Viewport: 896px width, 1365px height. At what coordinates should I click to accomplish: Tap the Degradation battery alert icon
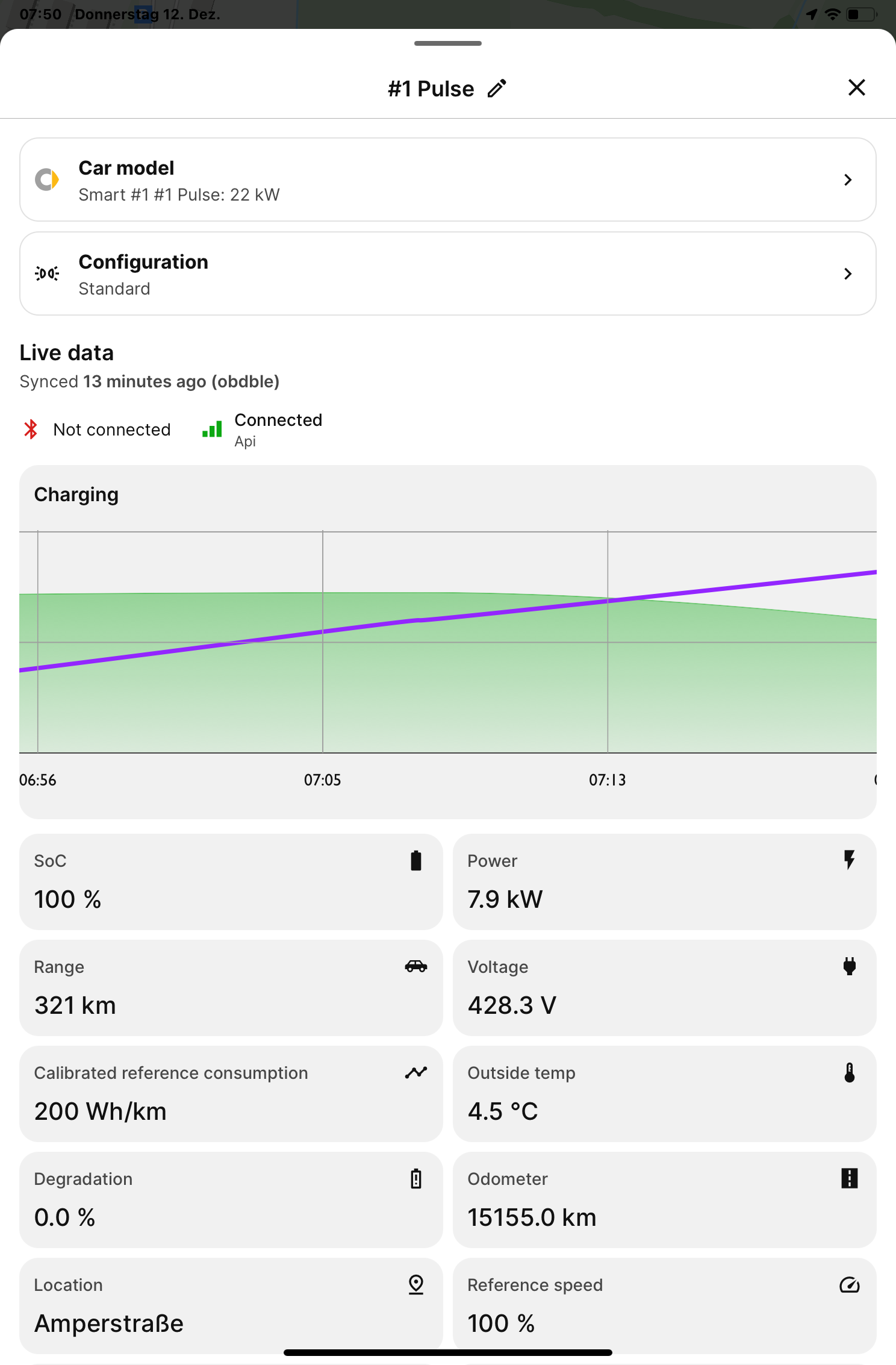click(415, 1178)
